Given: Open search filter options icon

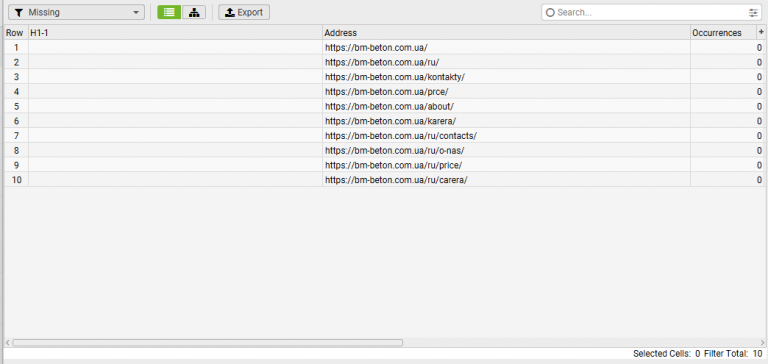Looking at the screenshot, I should click(x=753, y=13).
